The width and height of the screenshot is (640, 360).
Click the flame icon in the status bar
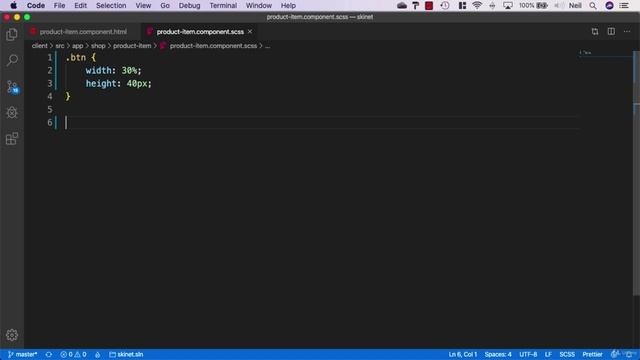pyautogui.click(x=98, y=354)
